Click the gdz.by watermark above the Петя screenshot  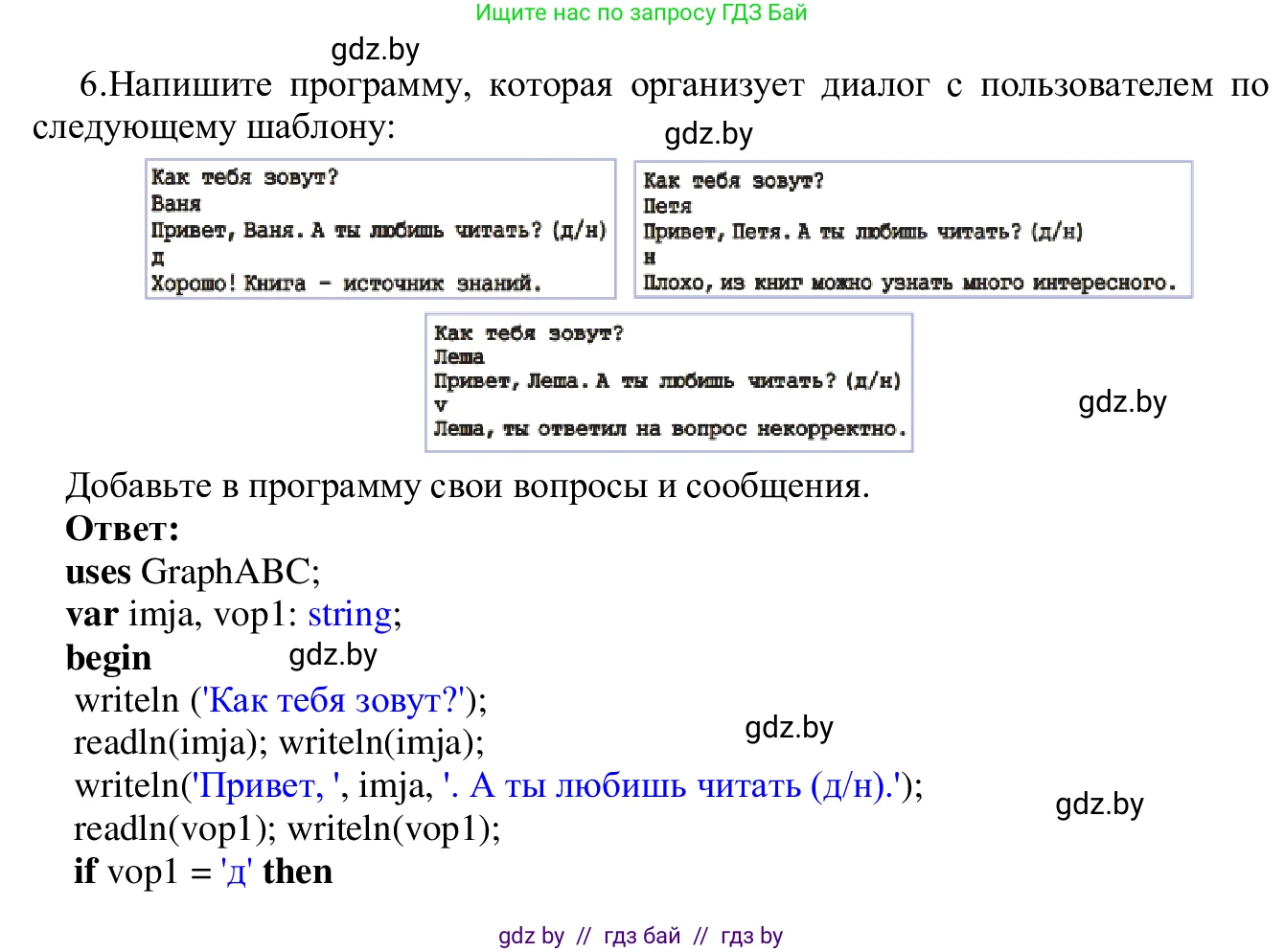point(708,134)
